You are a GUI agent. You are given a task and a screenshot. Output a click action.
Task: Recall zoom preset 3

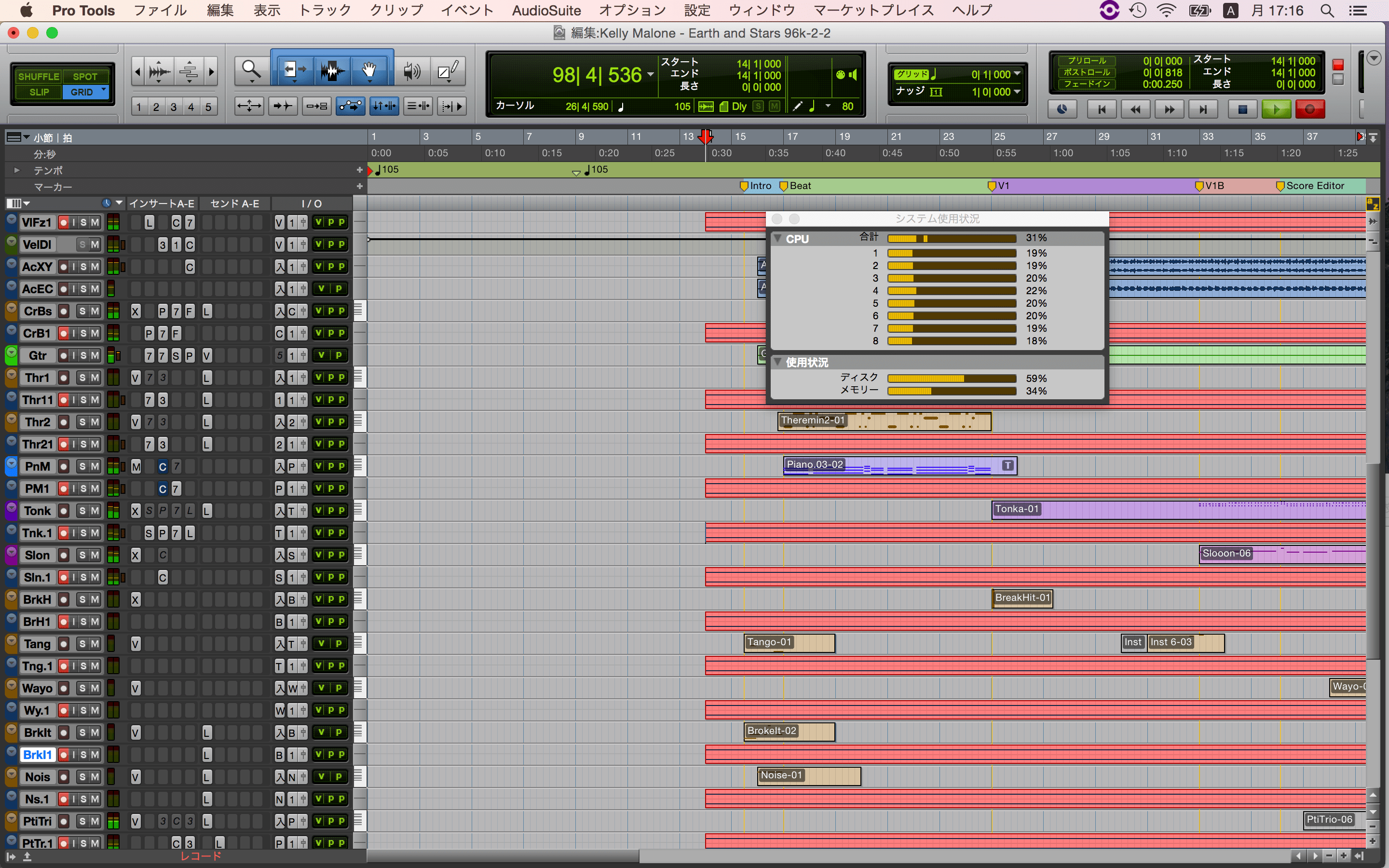click(173, 107)
